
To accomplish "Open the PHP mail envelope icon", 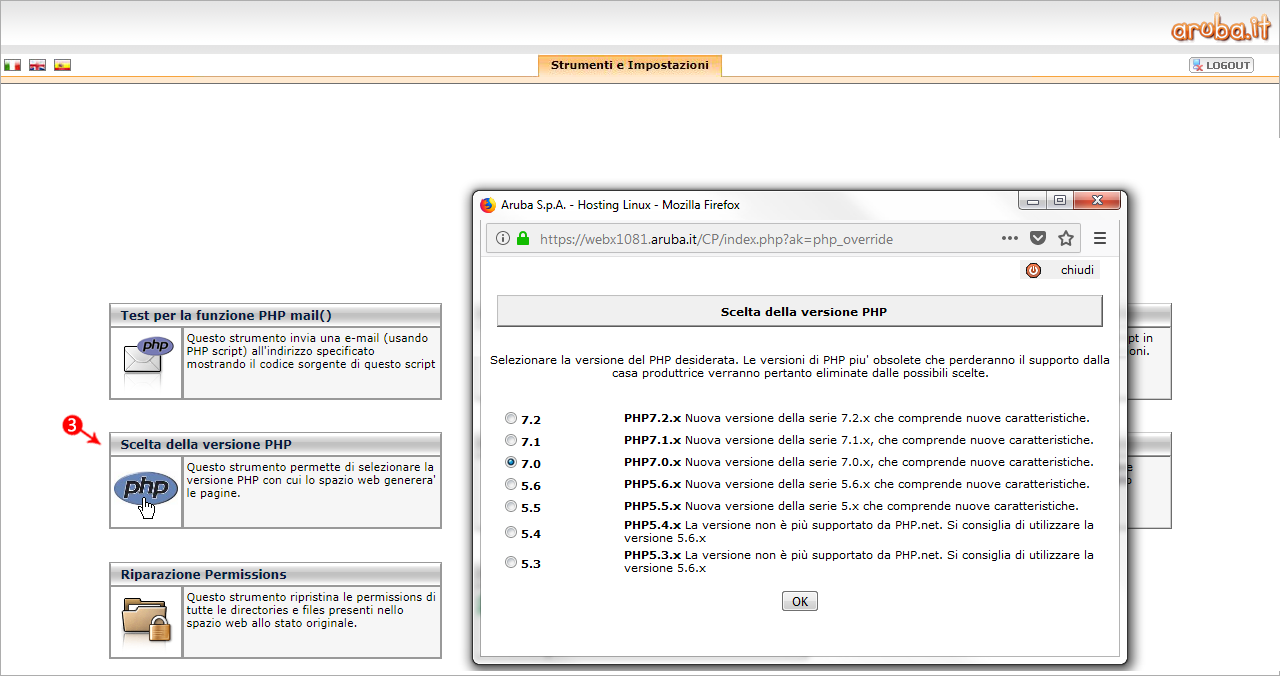I will click(146, 356).
